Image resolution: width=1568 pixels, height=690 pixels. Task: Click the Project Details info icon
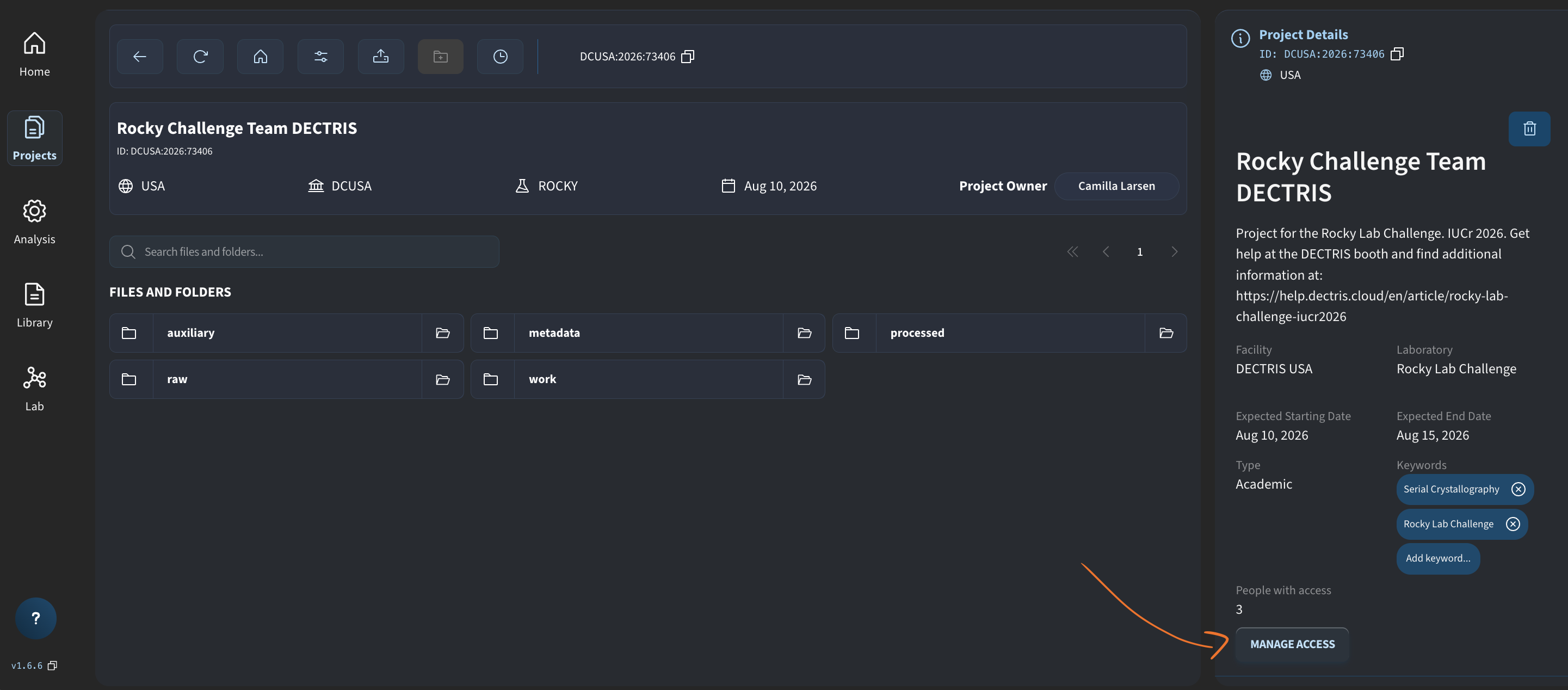click(x=1240, y=39)
